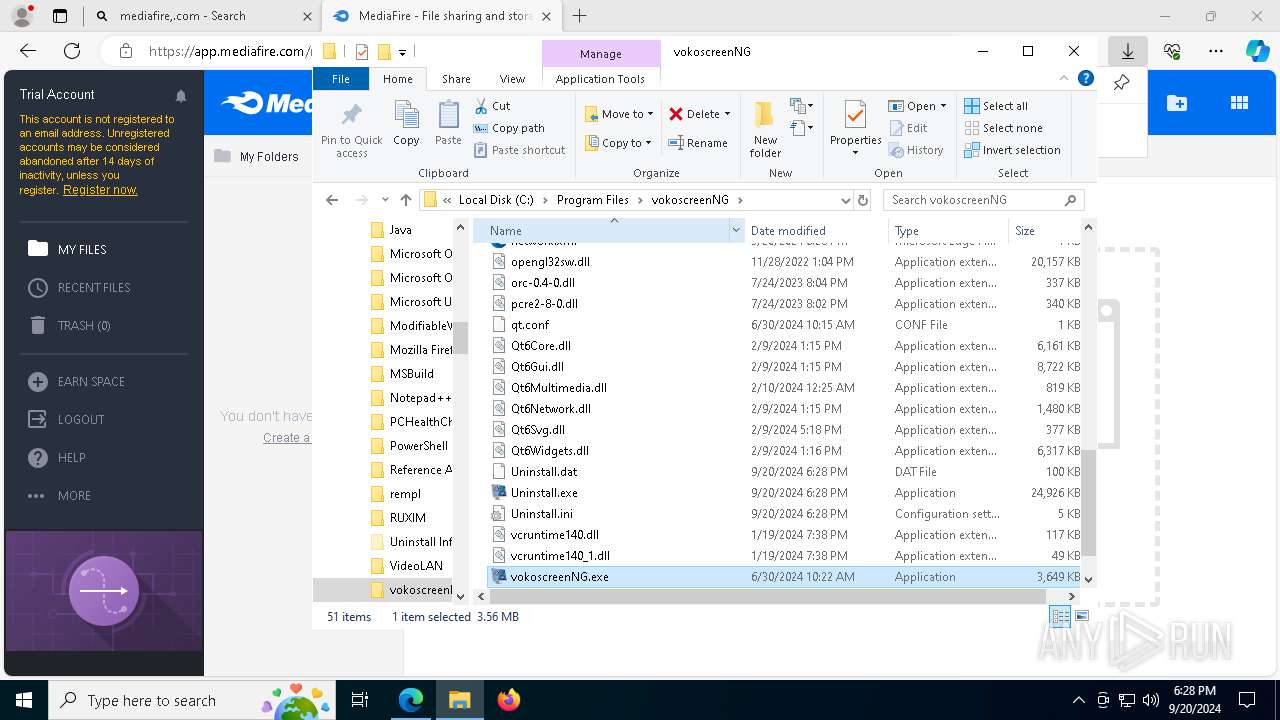Switch to the Share ribbon tab
This screenshot has width=1280, height=720.
pos(456,79)
